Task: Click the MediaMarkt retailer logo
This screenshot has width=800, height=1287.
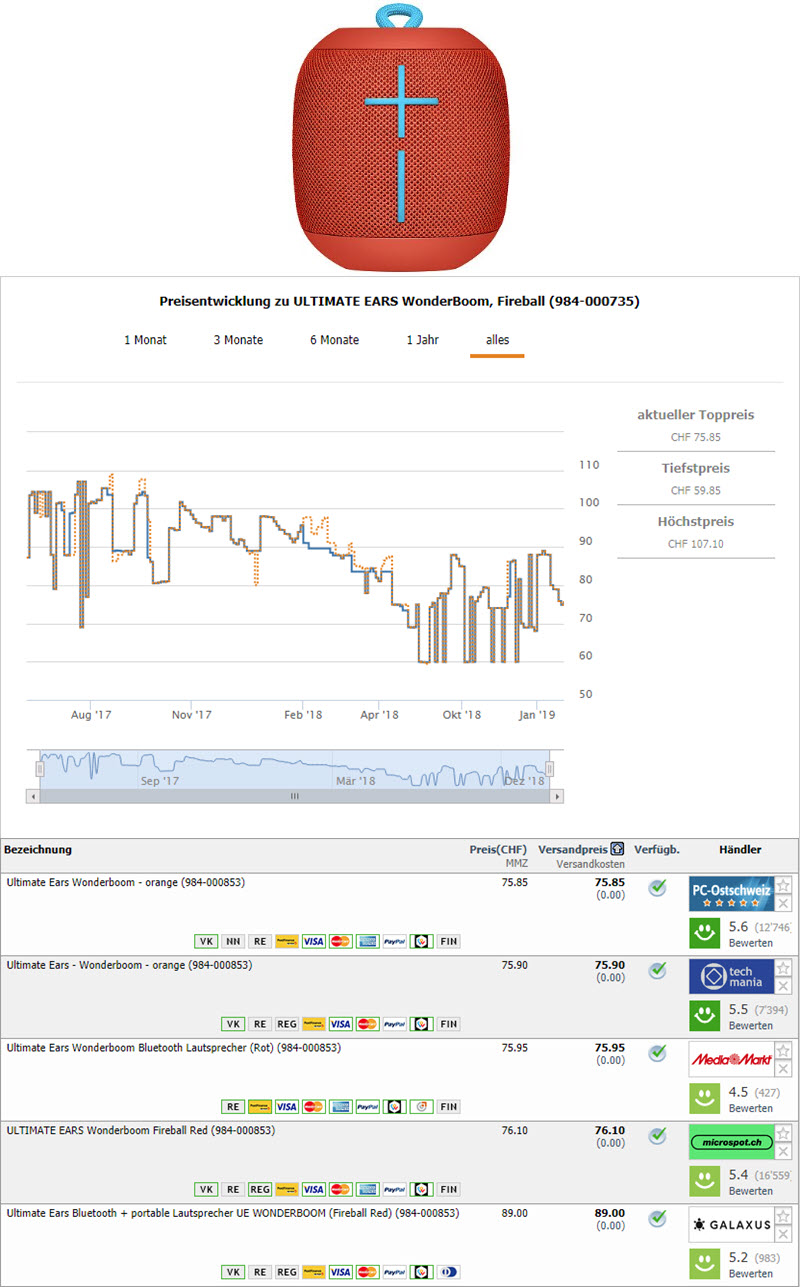Action: pyautogui.click(x=731, y=1059)
